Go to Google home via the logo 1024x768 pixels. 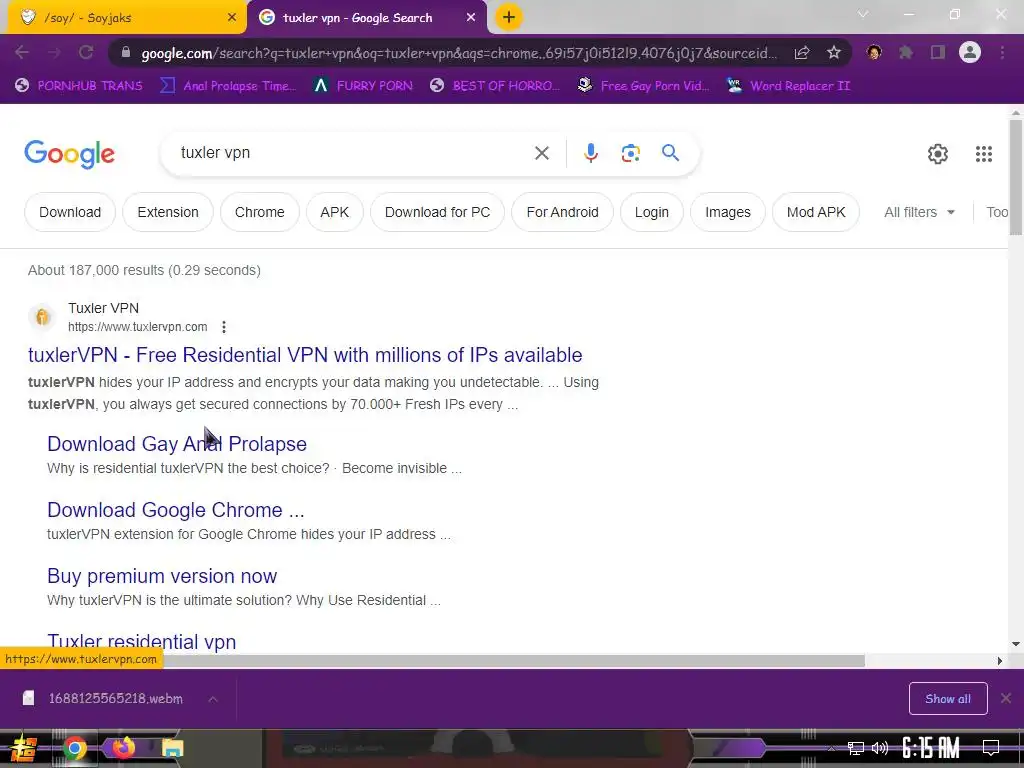click(69, 155)
